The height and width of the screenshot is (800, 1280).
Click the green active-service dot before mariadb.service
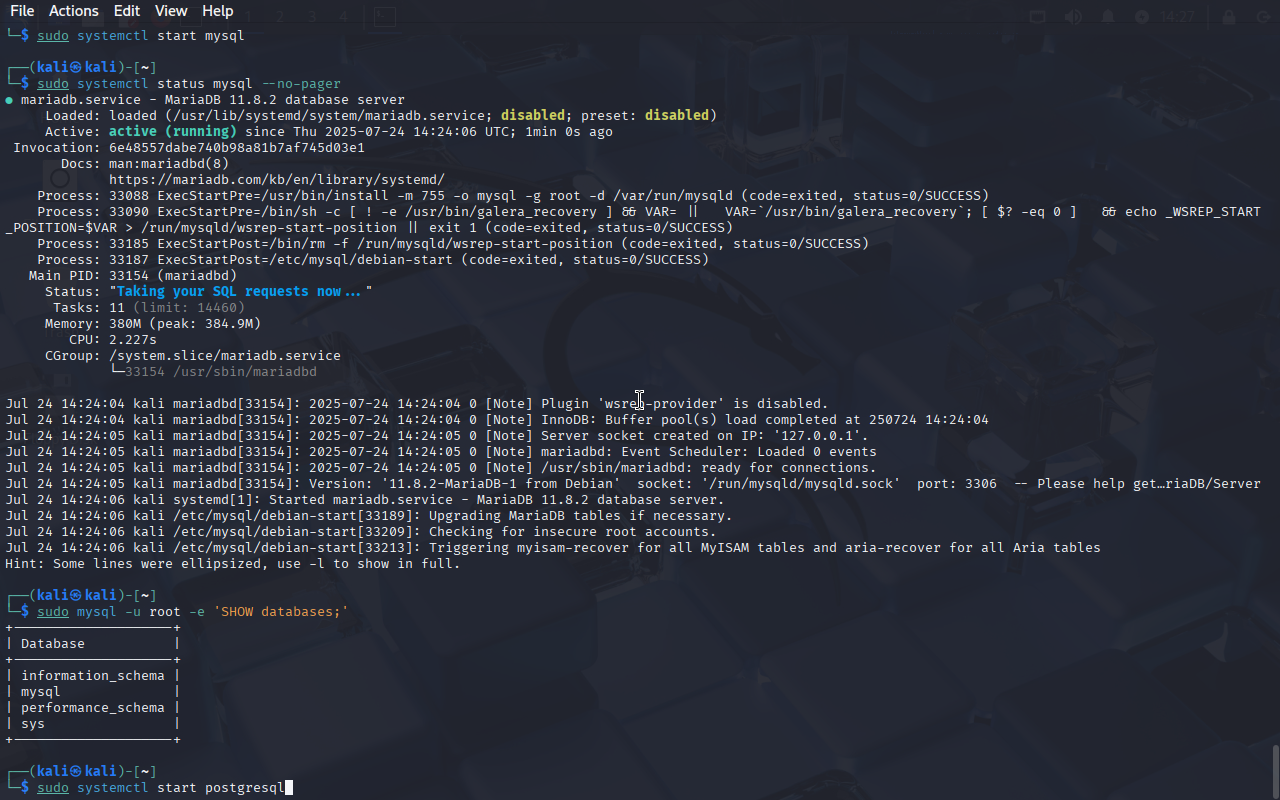pos(9,100)
